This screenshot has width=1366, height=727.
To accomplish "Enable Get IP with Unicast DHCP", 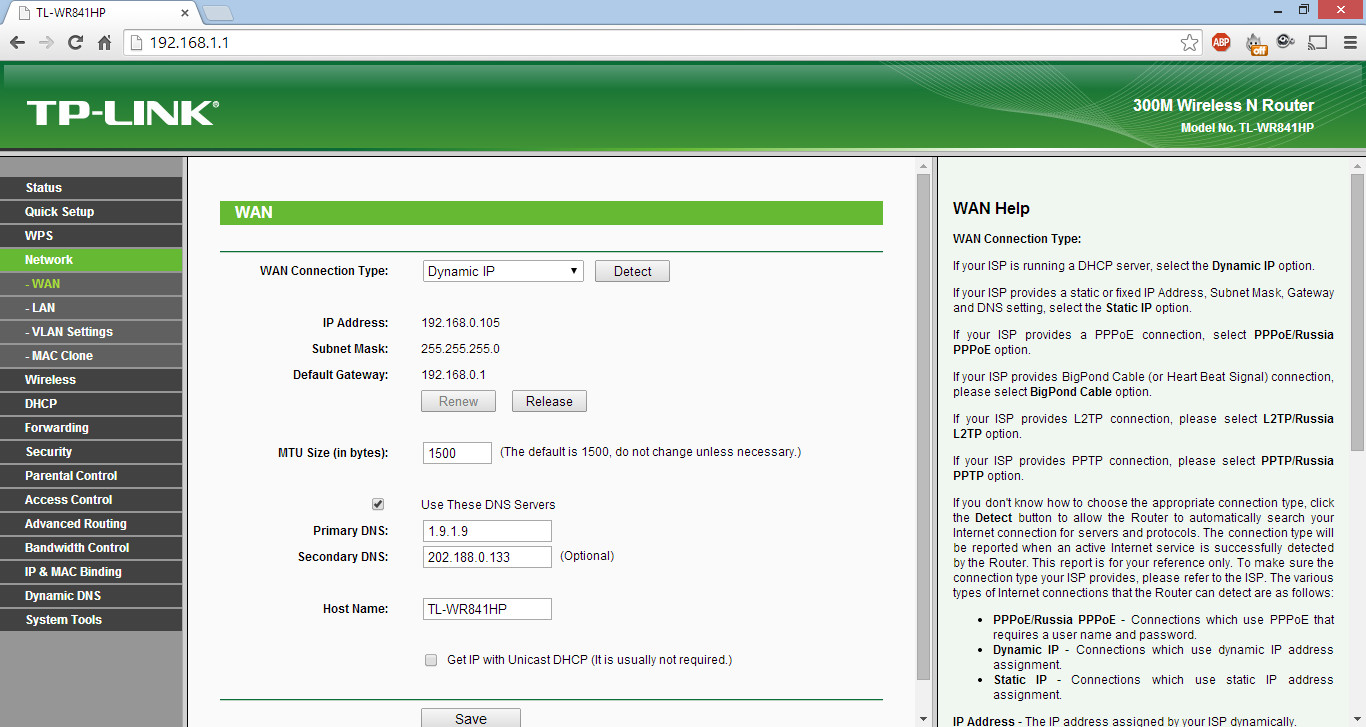I will click(431, 660).
